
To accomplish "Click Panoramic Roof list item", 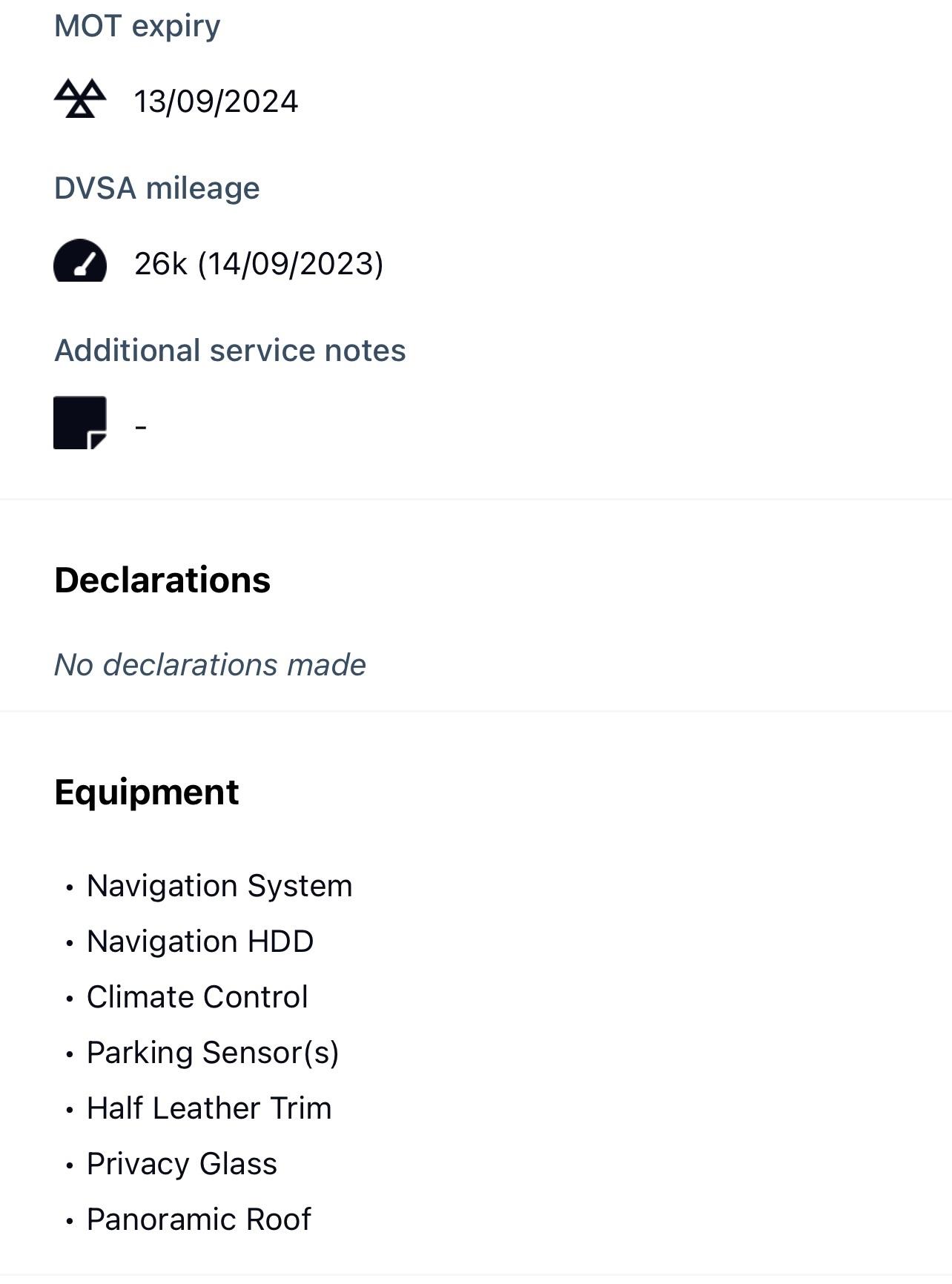I will click(x=199, y=1220).
